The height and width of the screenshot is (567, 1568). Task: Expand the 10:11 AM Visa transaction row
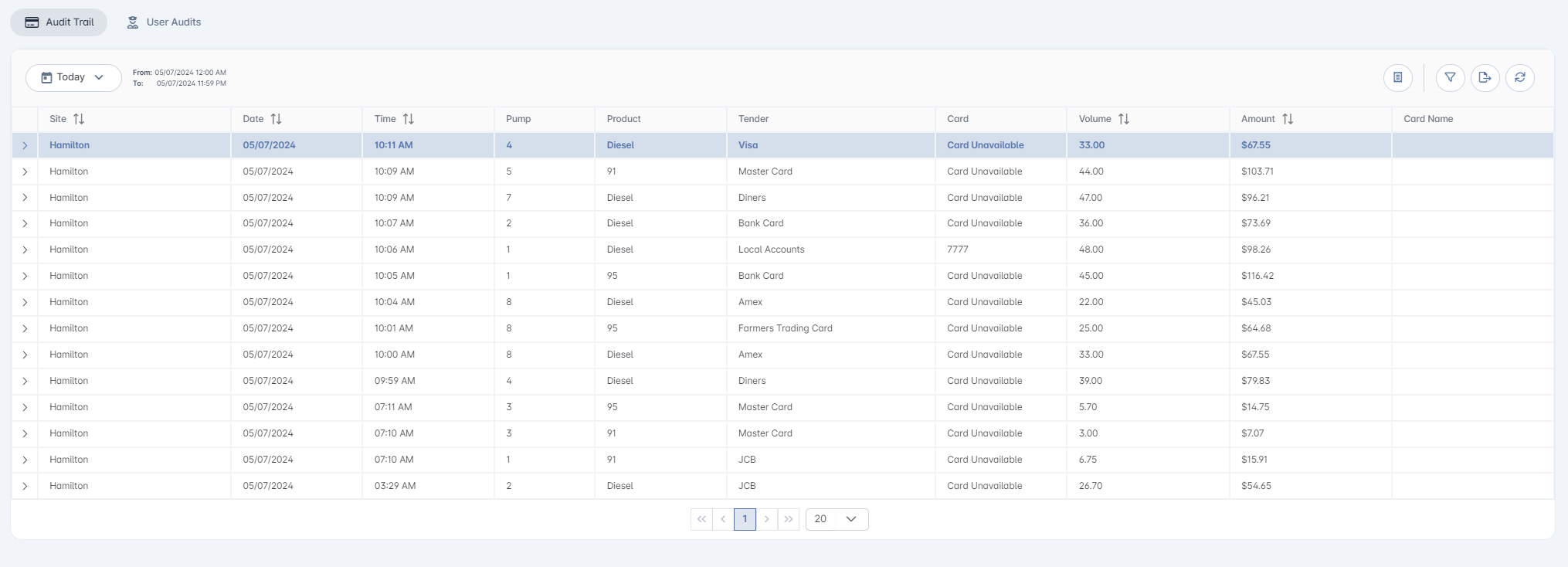coord(25,145)
